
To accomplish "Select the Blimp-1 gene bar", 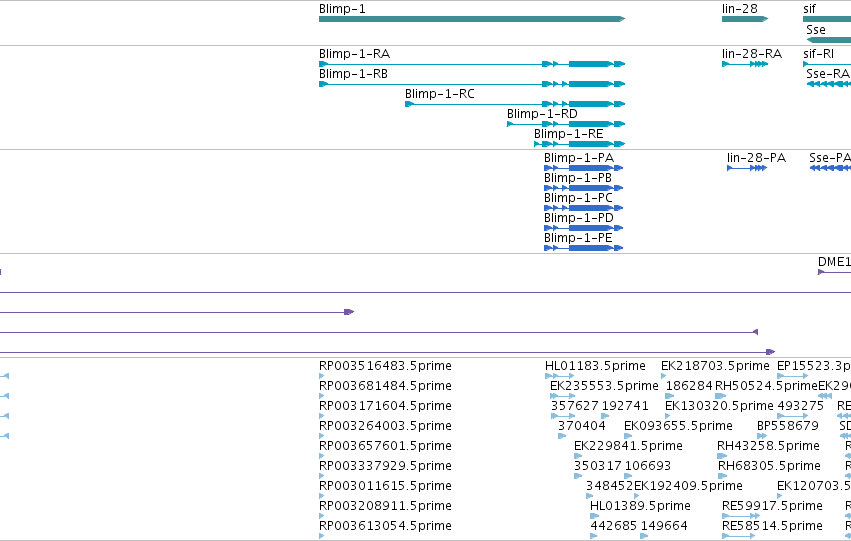I will 472,19.
